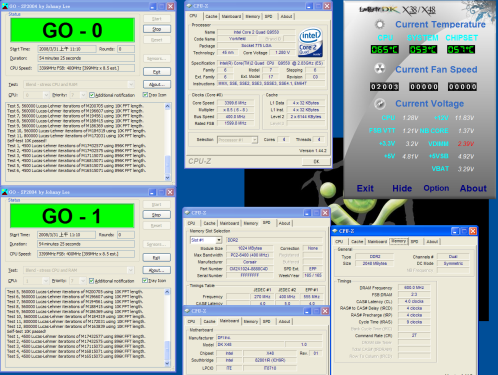Close the top CPU-Z window
Screen dimensions: 498x375
click(327, 6)
